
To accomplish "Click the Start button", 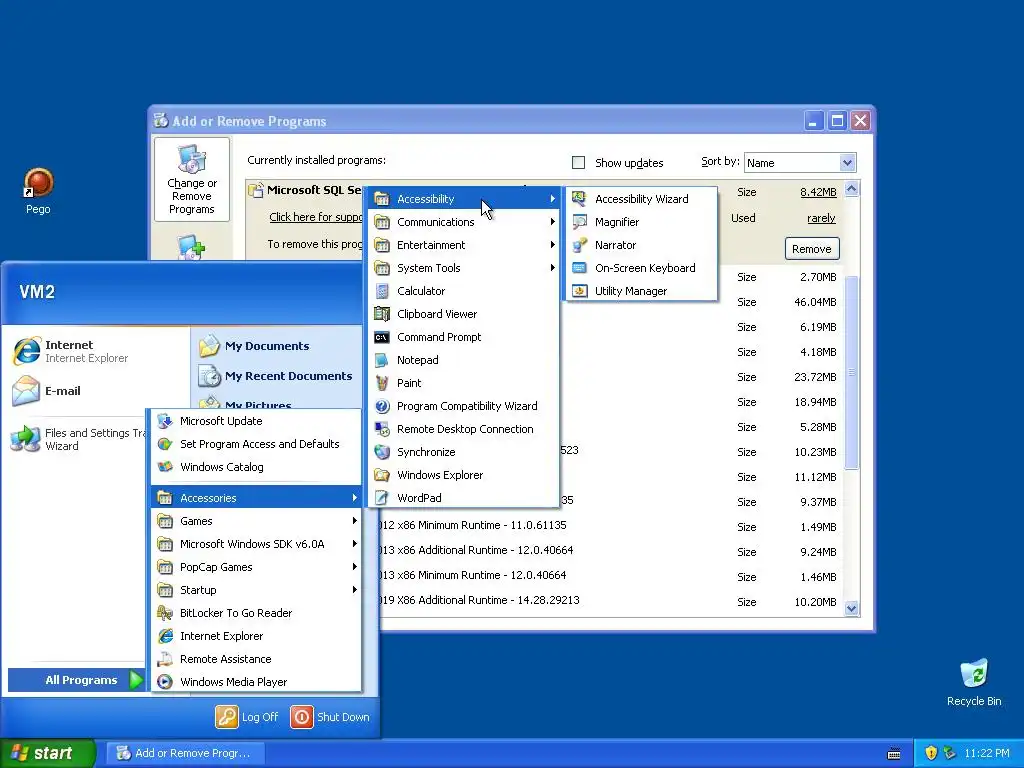I will coord(47,753).
